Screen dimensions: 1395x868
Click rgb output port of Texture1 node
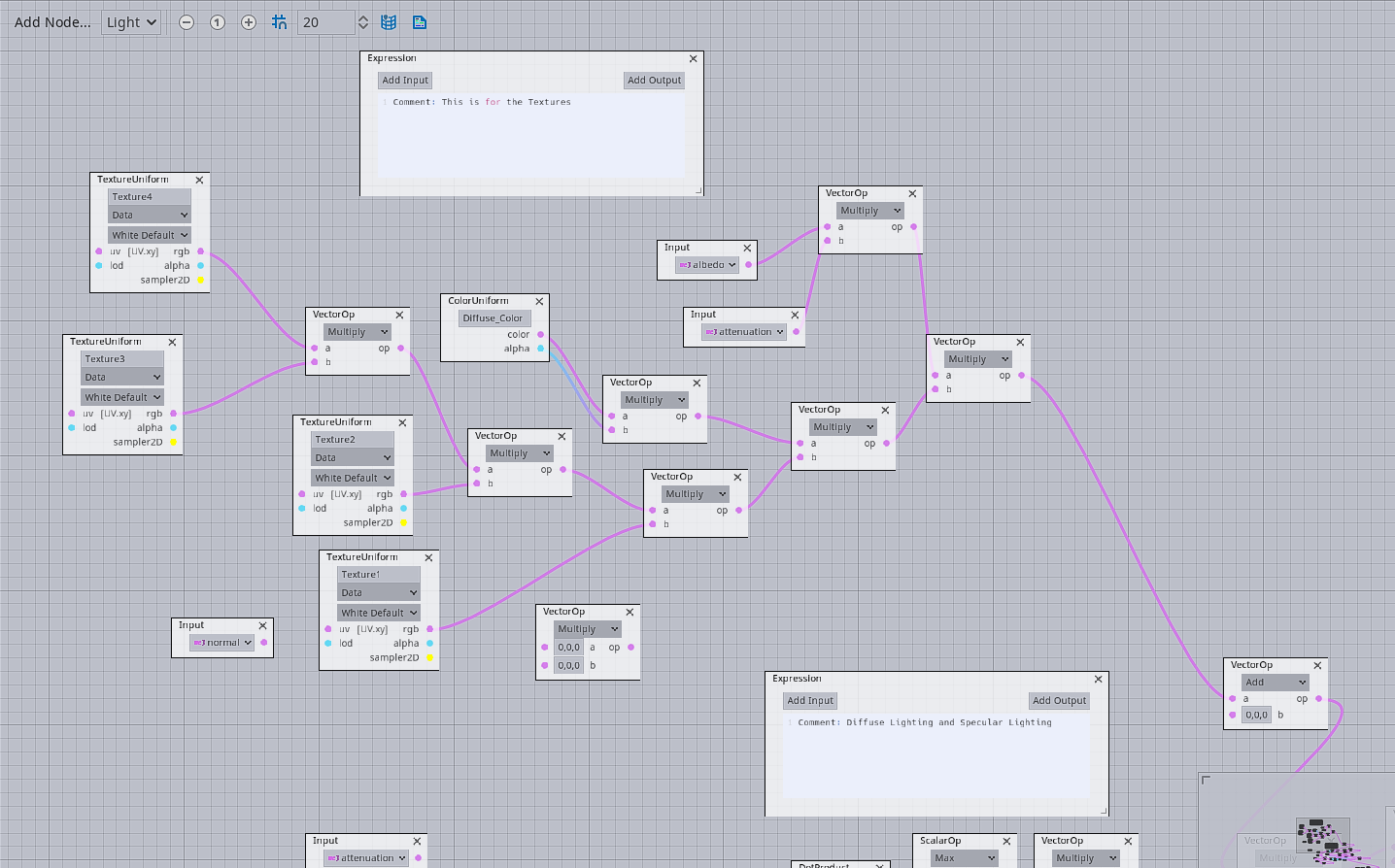click(430, 629)
